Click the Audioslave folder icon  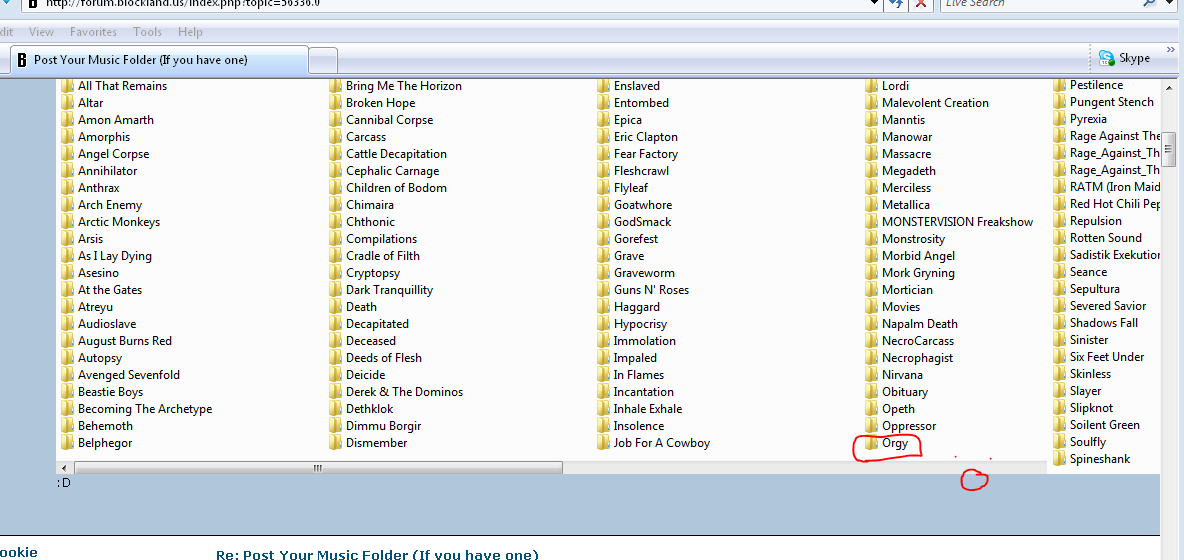pos(68,324)
